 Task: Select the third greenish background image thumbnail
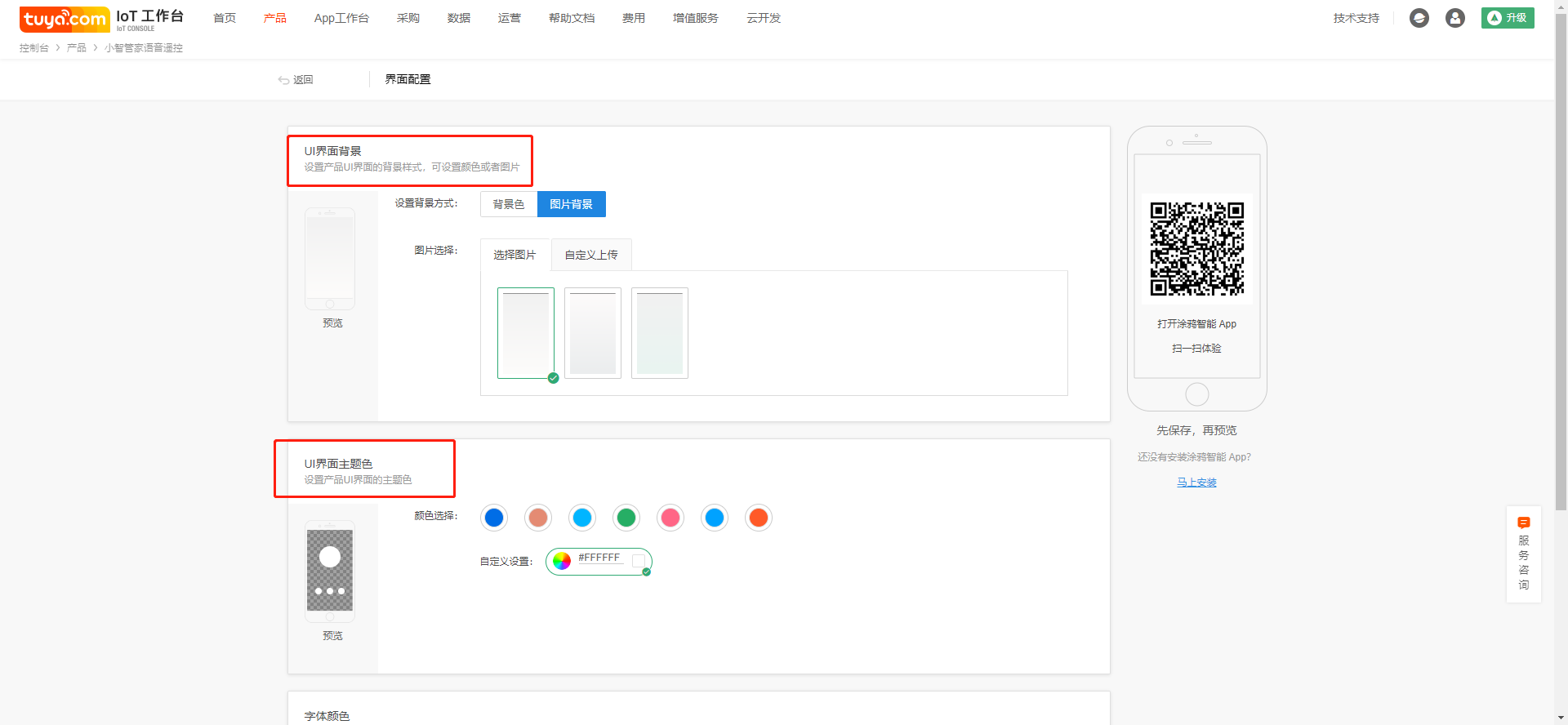pos(659,333)
